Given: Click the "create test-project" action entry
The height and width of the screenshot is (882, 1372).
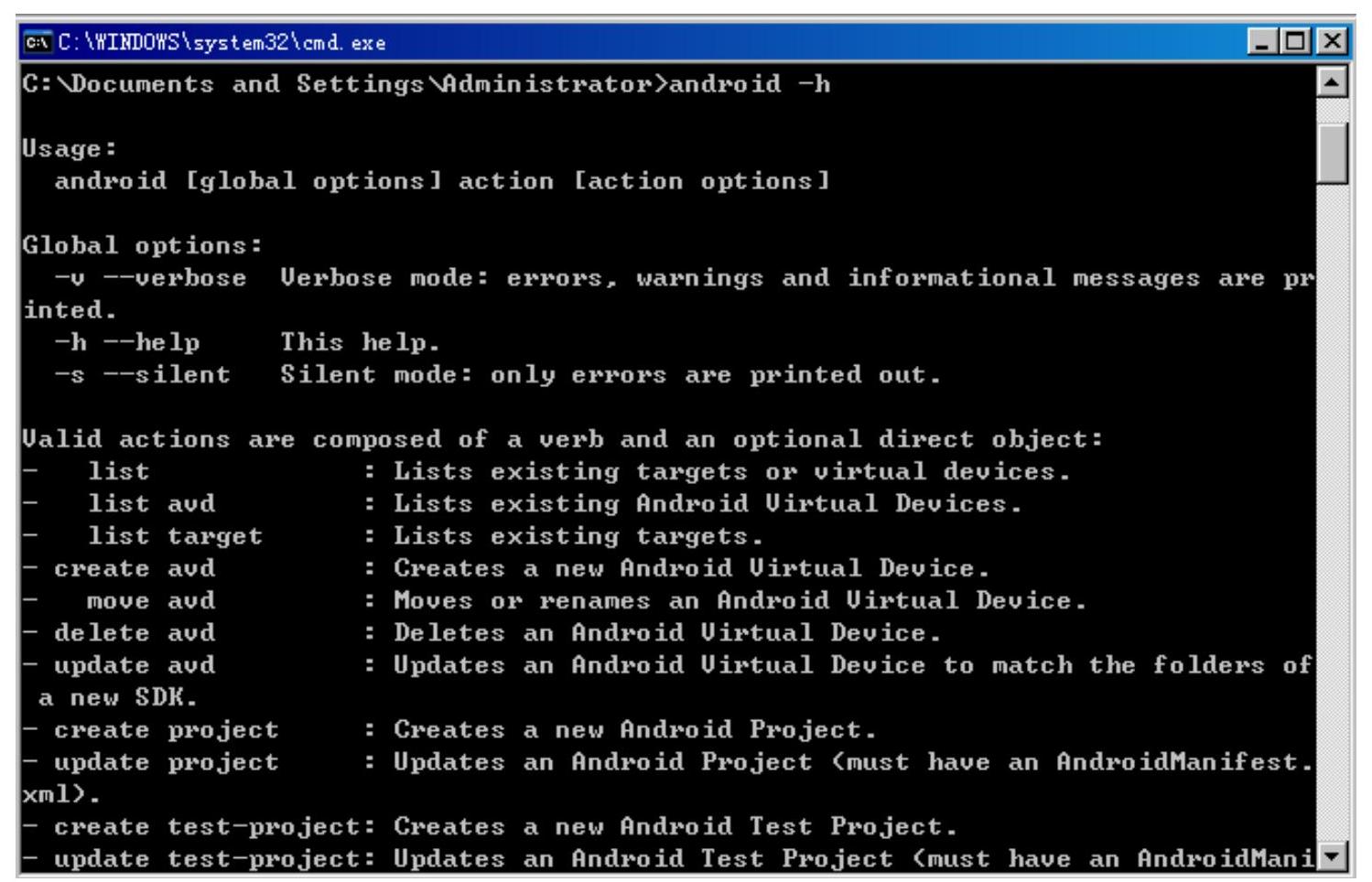Looking at the screenshot, I should 206,827.
